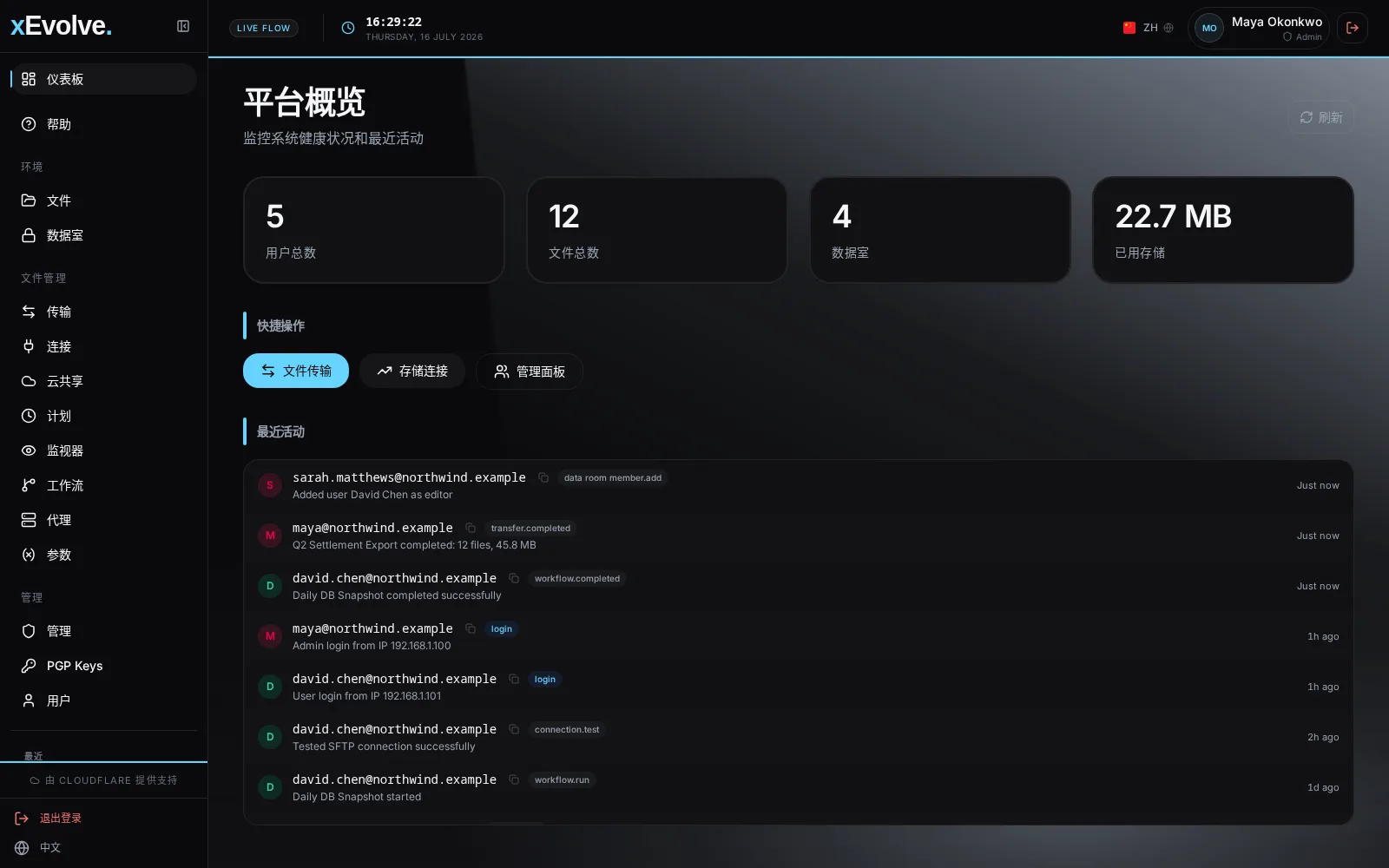The width and height of the screenshot is (1389, 868).
Task: Open the 文件总数 stat card
Action: tap(657, 230)
